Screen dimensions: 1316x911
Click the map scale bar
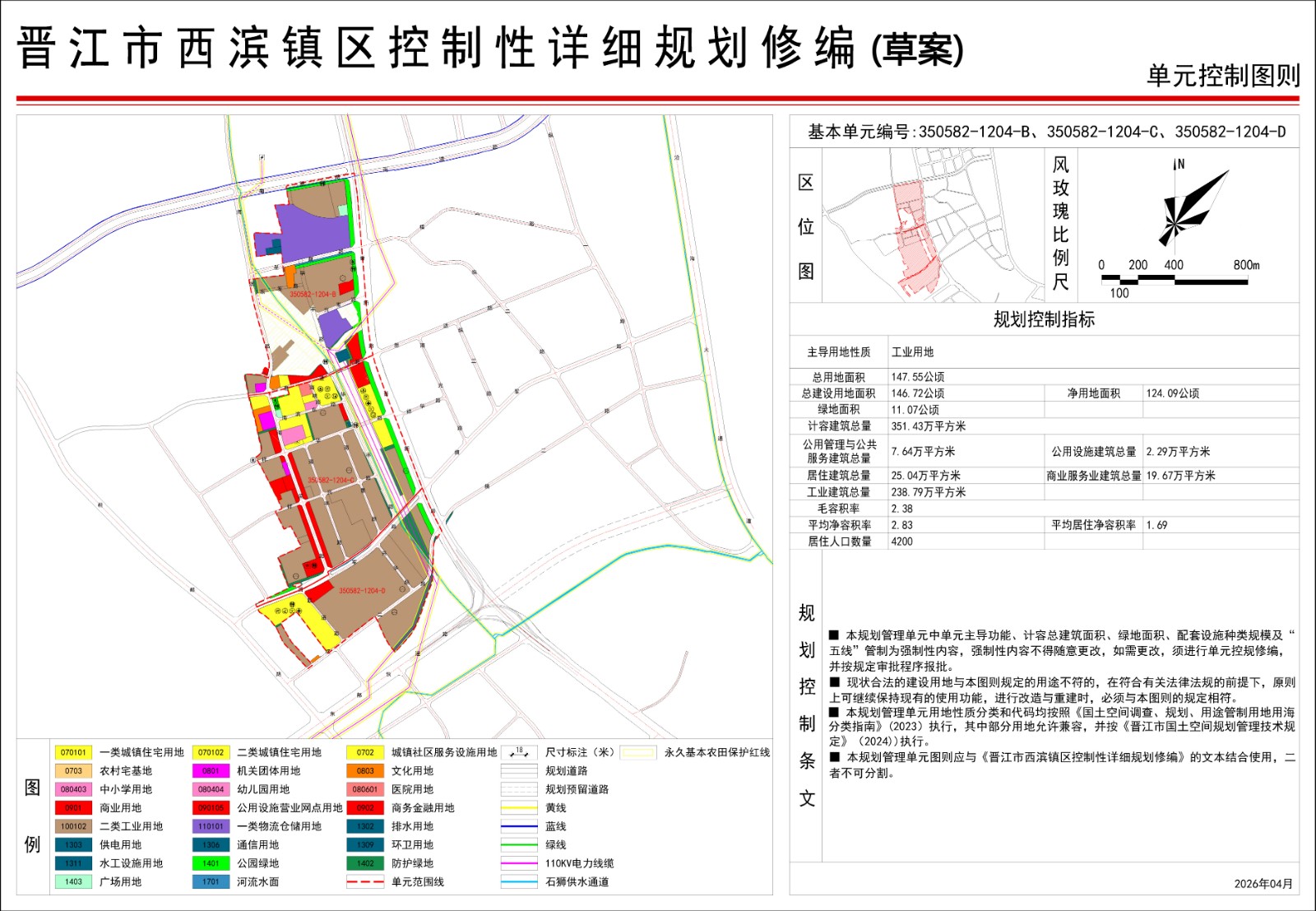point(1175,281)
